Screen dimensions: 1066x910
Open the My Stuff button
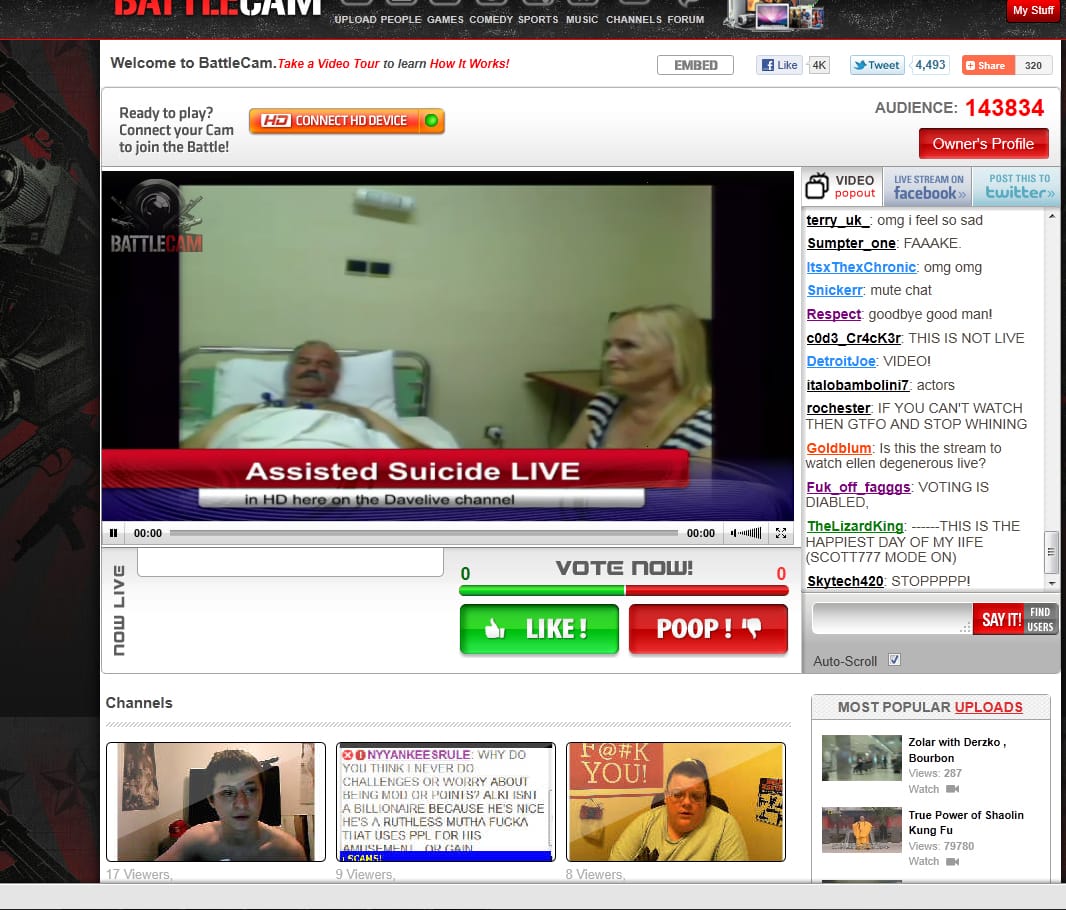pyautogui.click(x=1033, y=11)
